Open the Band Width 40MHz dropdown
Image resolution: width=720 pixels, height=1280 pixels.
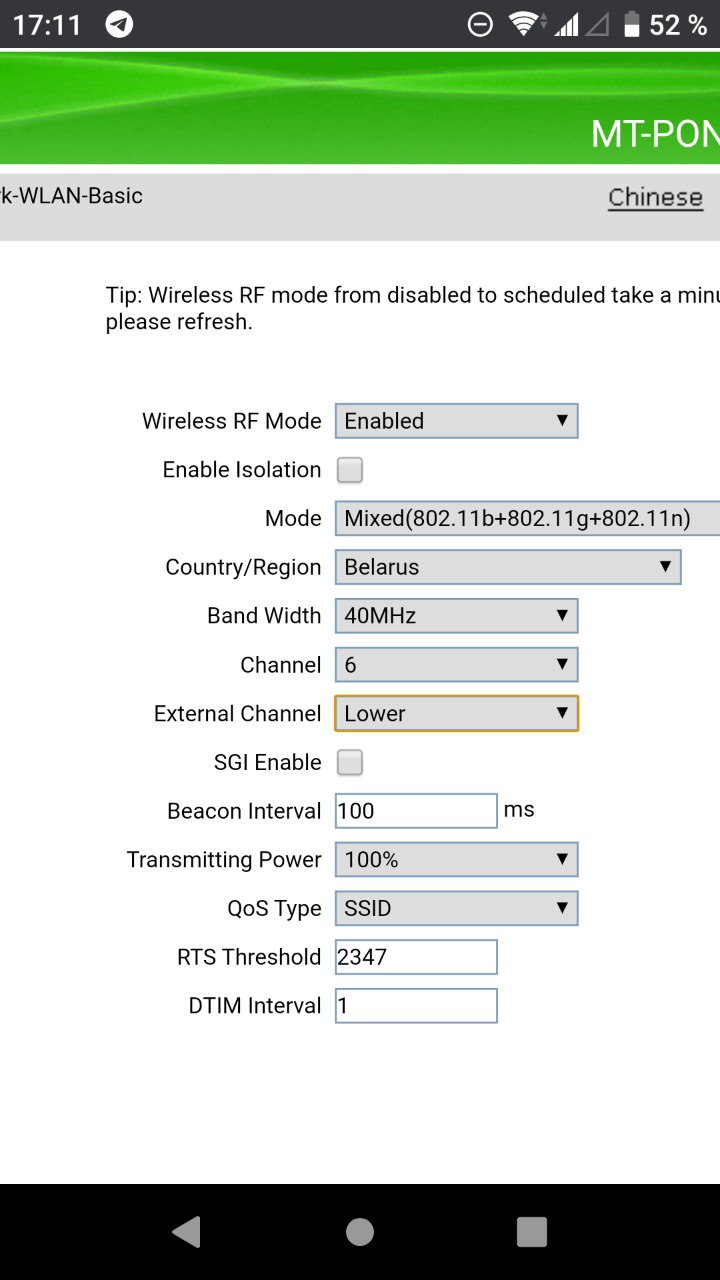(456, 616)
